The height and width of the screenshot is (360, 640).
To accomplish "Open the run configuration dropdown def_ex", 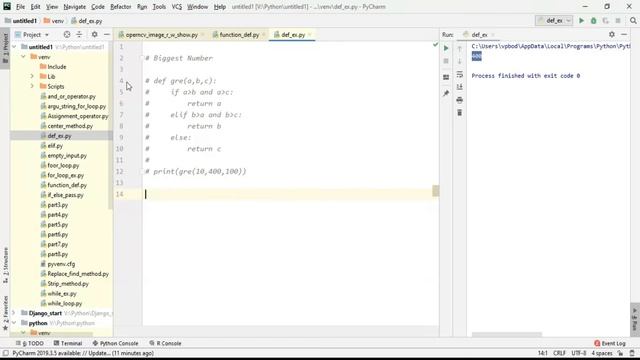I will point(554,20).
